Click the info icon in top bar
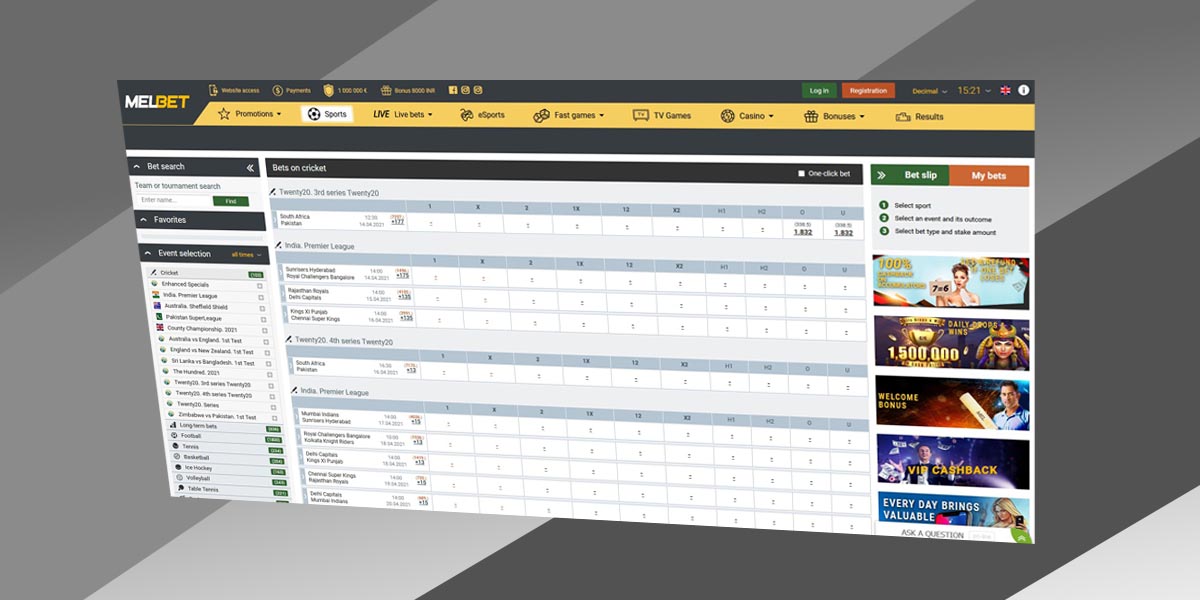 pyautogui.click(x=1023, y=90)
